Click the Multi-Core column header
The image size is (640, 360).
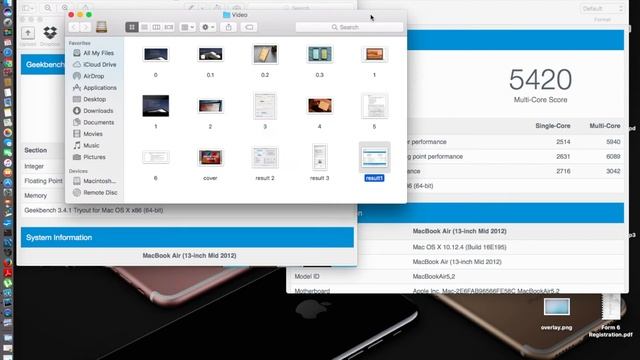[x=604, y=126]
